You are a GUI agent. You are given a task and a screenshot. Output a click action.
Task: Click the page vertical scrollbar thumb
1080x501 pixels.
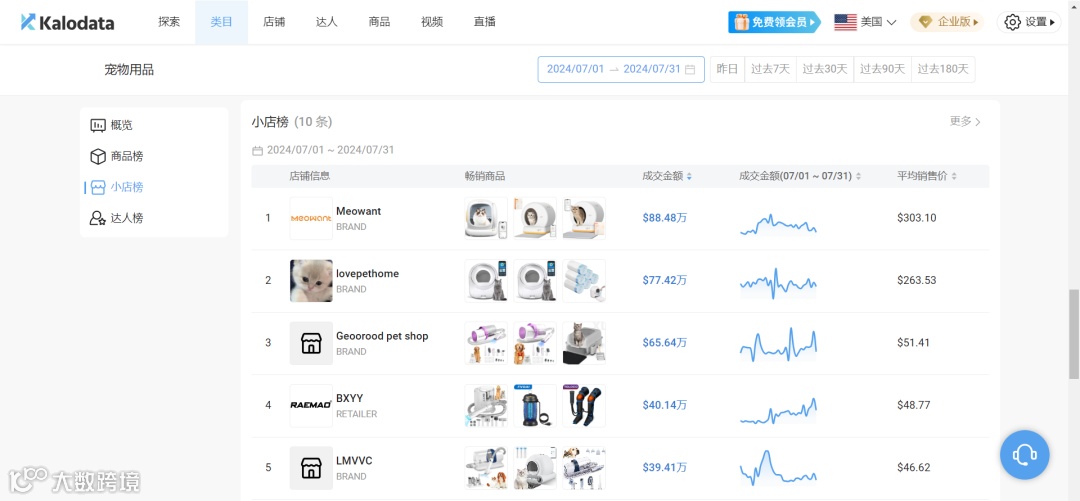(1073, 334)
